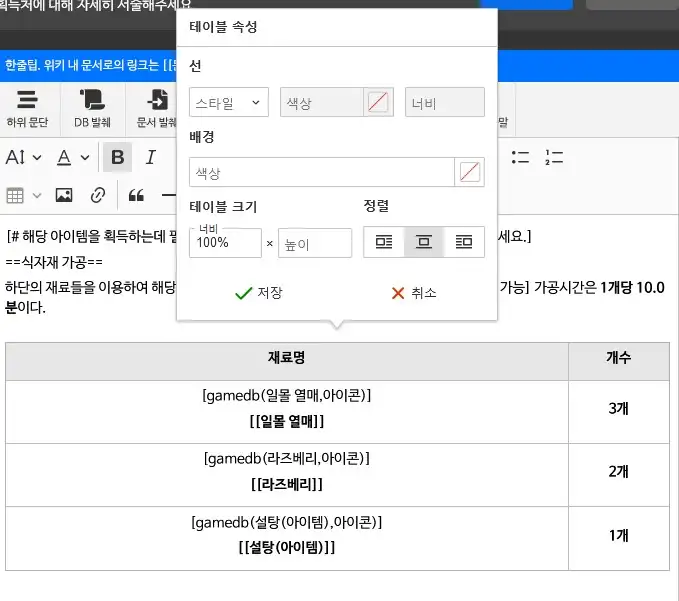Image resolution: width=679 pixels, height=601 pixels.
Task: Click the 문서 발췌 document icon
Action: tap(157, 100)
